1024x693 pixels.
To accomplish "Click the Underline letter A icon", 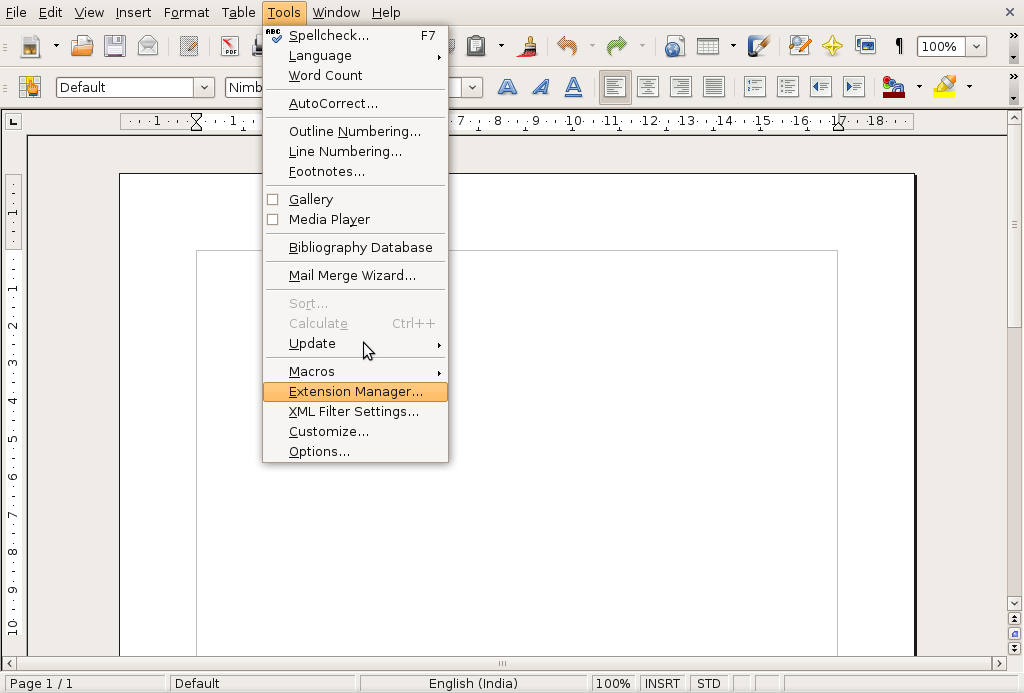I will coord(573,87).
